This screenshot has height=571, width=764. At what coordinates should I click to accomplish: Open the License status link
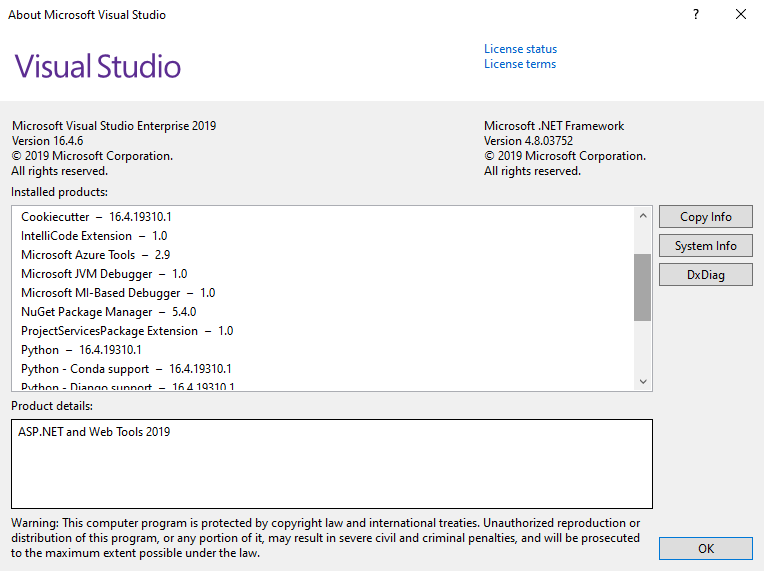tap(520, 49)
